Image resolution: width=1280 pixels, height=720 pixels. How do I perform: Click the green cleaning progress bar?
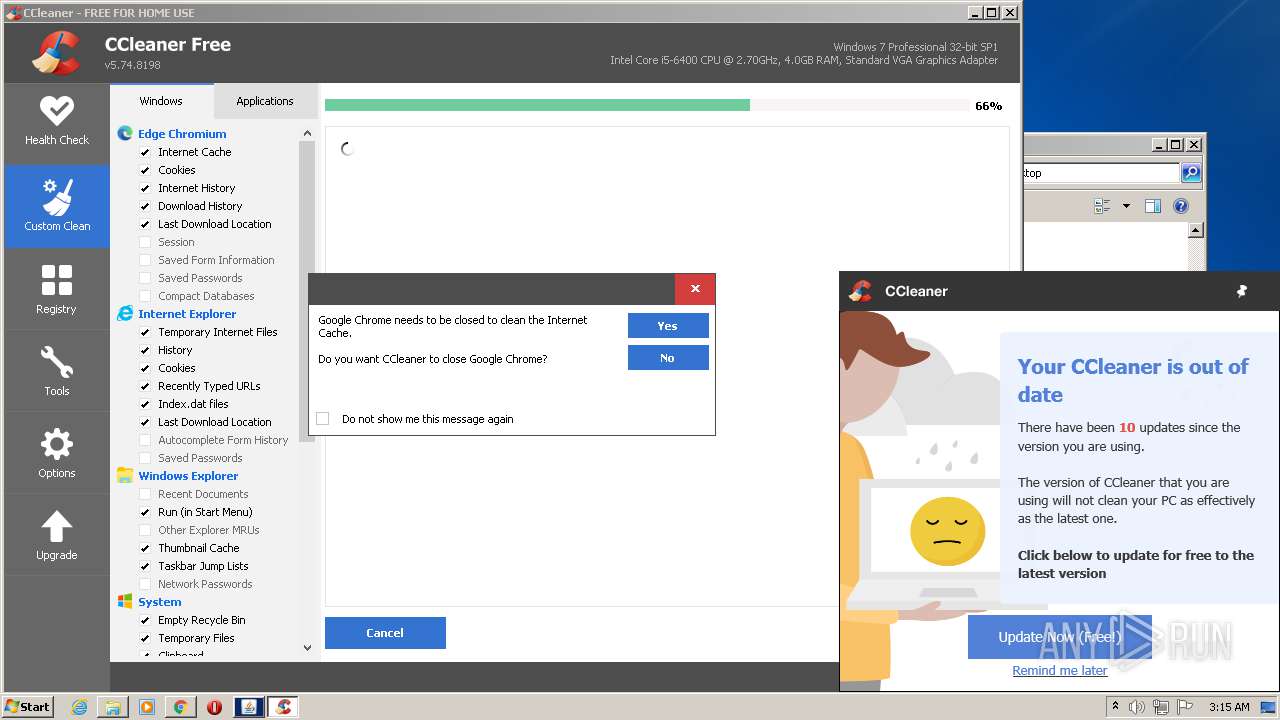click(x=537, y=105)
